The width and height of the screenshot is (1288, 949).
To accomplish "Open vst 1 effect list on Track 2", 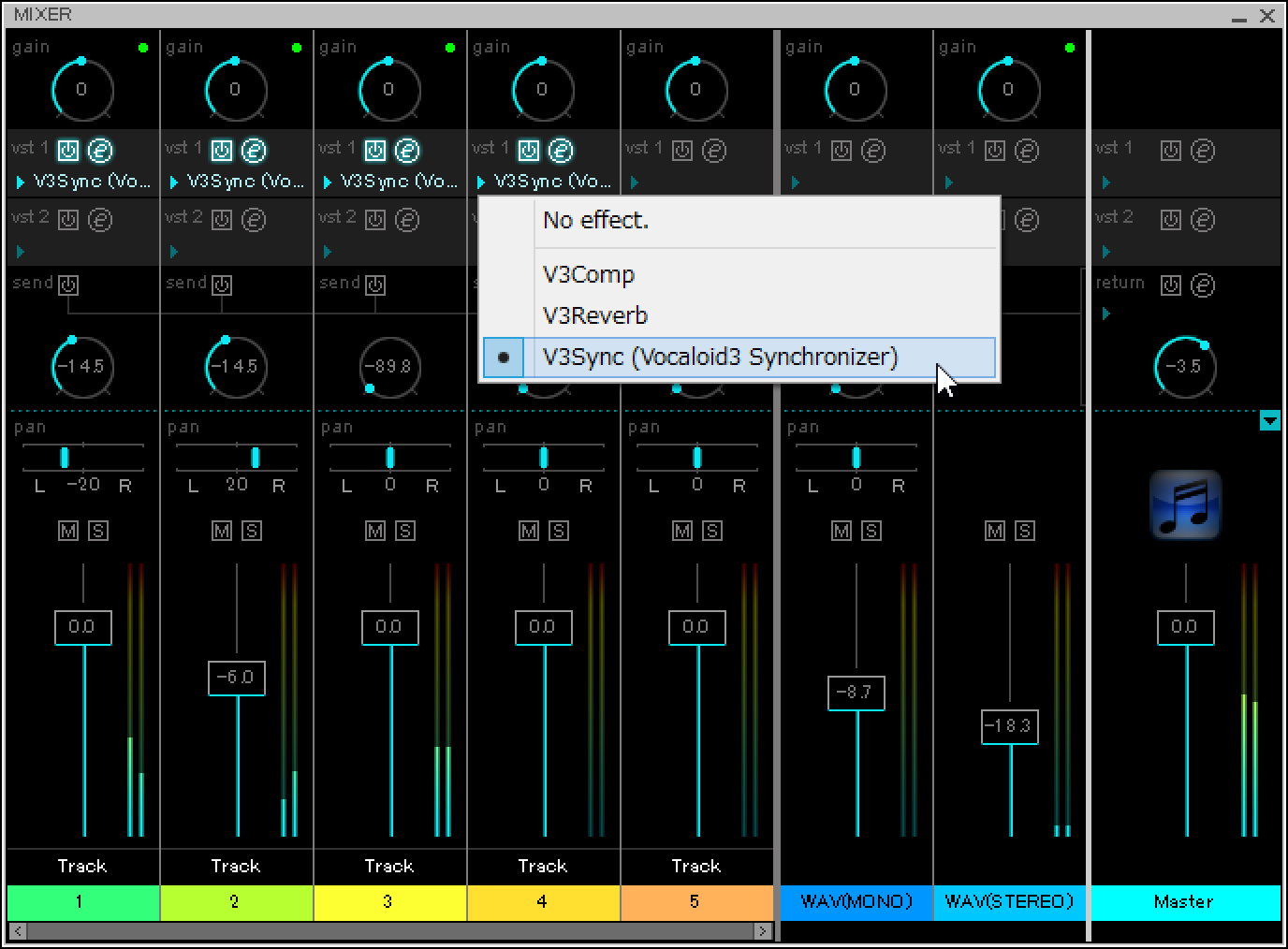I will coord(174,182).
